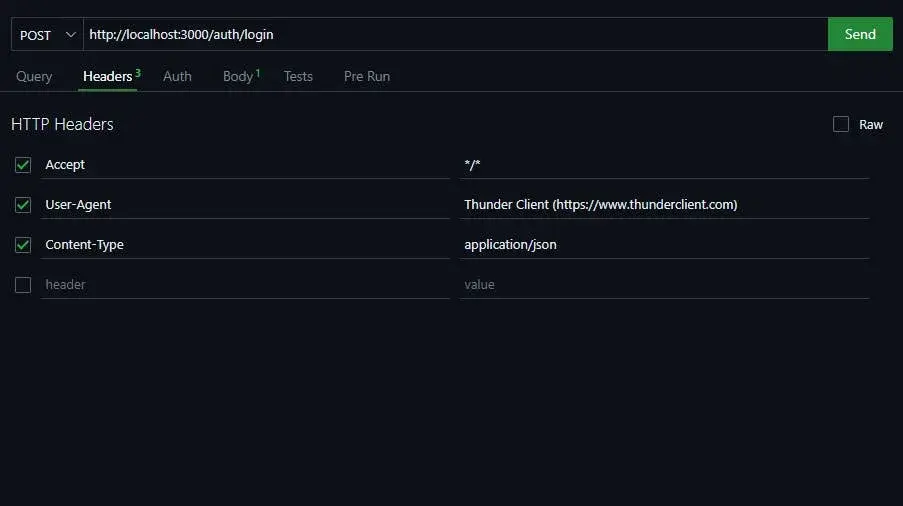Switch to the Query tab
This screenshot has width=903, height=506.
pyautogui.click(x=34, y=76)
